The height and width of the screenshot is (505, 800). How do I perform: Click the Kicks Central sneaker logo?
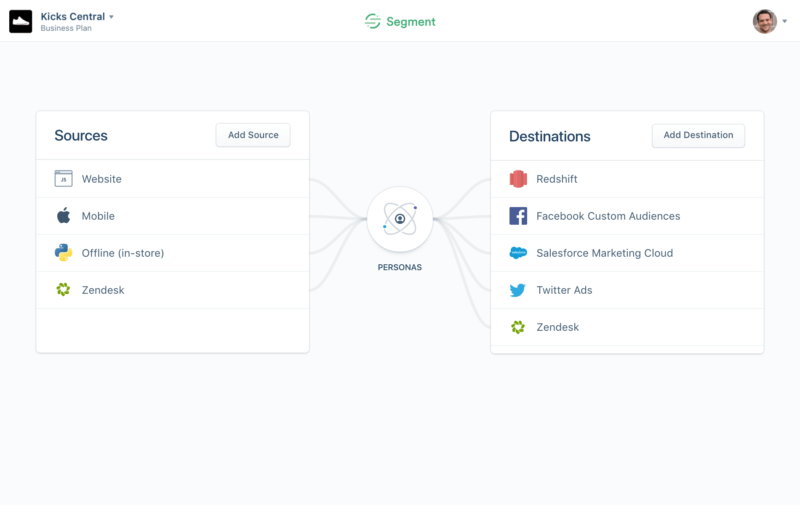coord(20,21)
